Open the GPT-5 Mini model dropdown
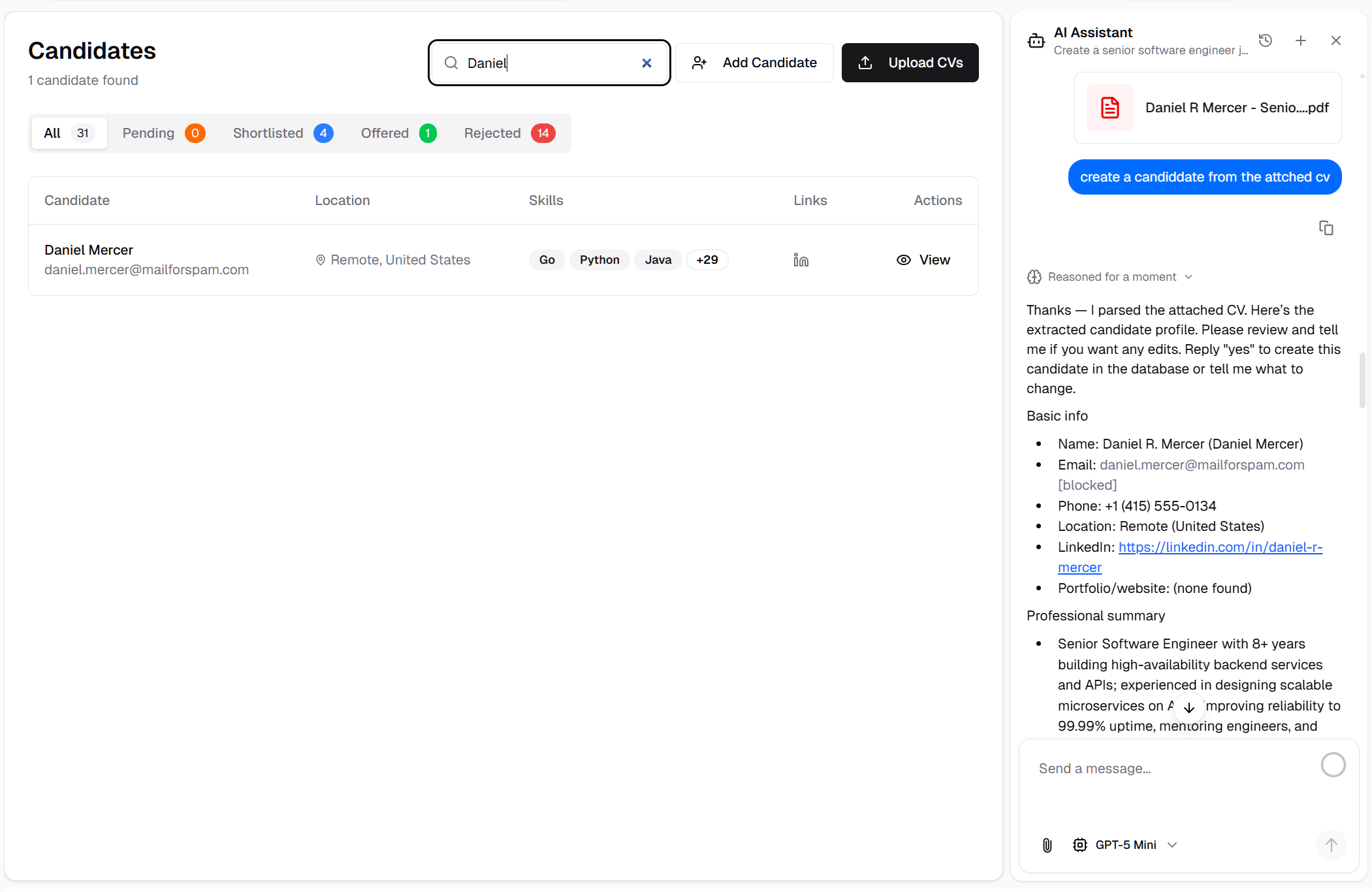The image size is (1372, 892). click(x=1125, y=845)
